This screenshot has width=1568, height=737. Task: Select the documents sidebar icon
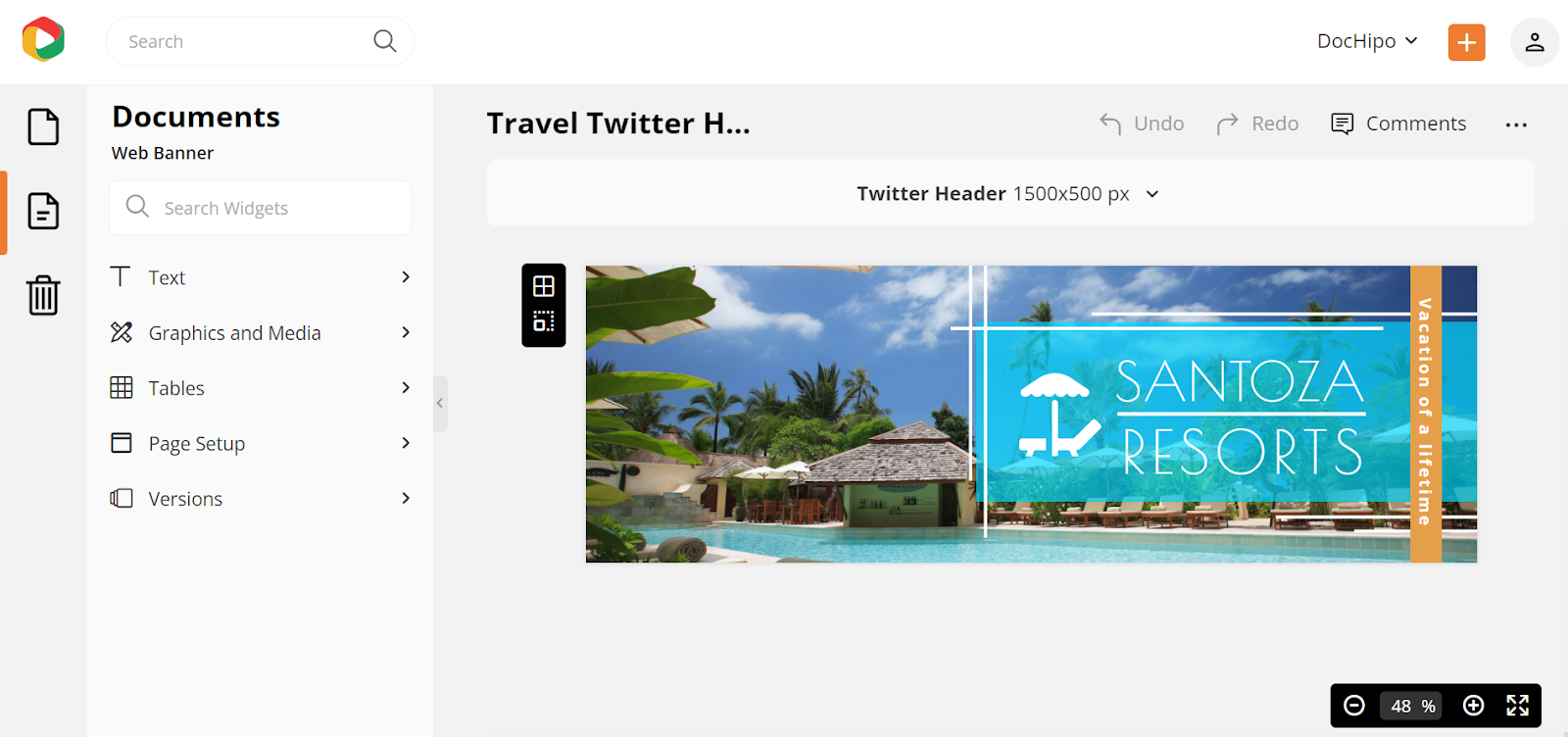pyautogui.click(x=43, y=211)
